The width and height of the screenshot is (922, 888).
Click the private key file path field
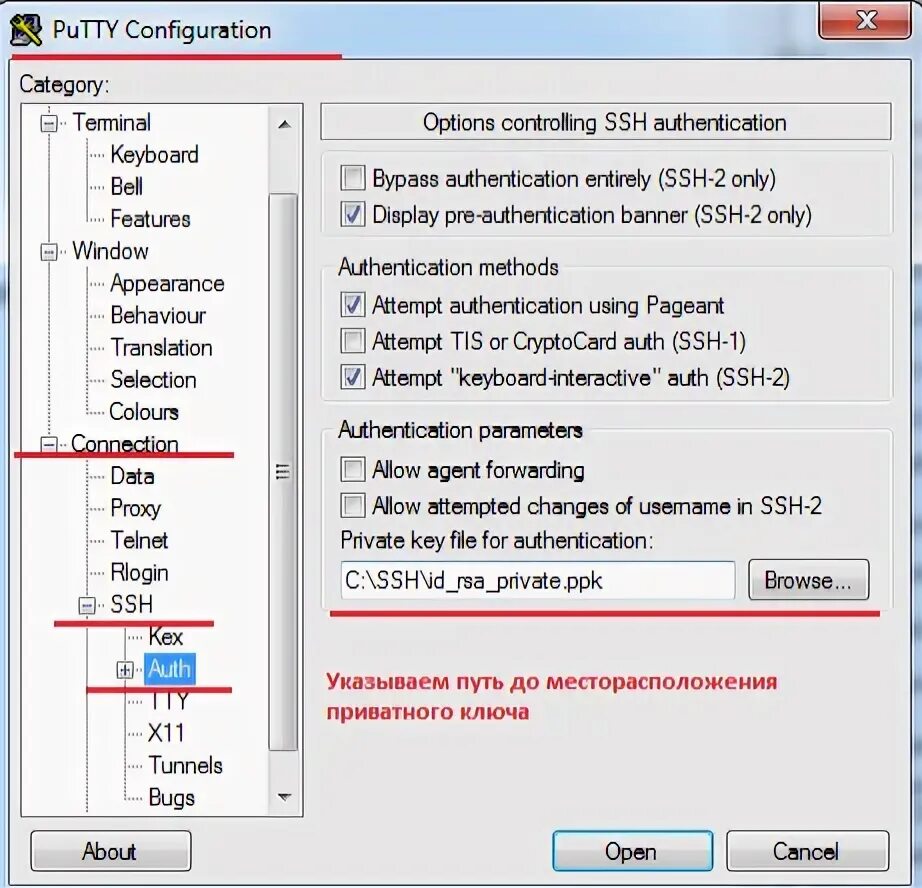pyautogui.click(x=537, y=580)
